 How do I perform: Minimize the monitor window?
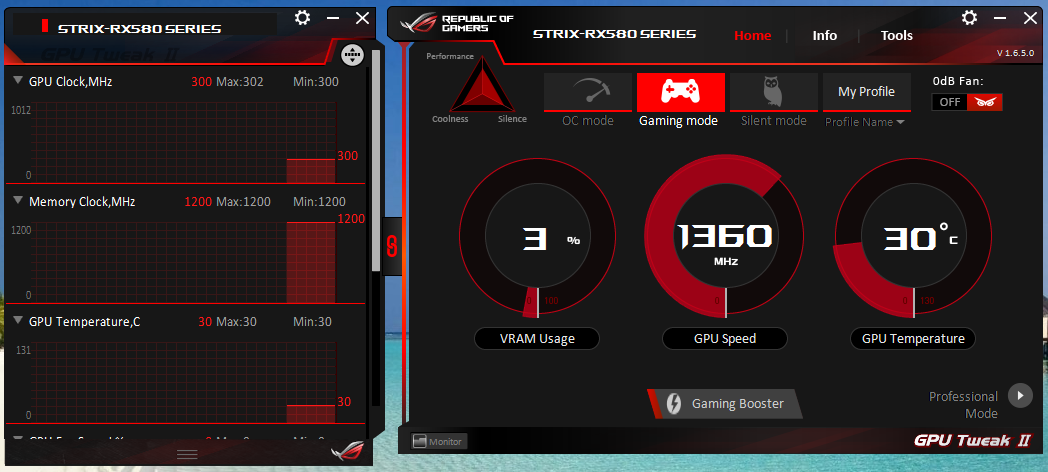pos(333,19)
